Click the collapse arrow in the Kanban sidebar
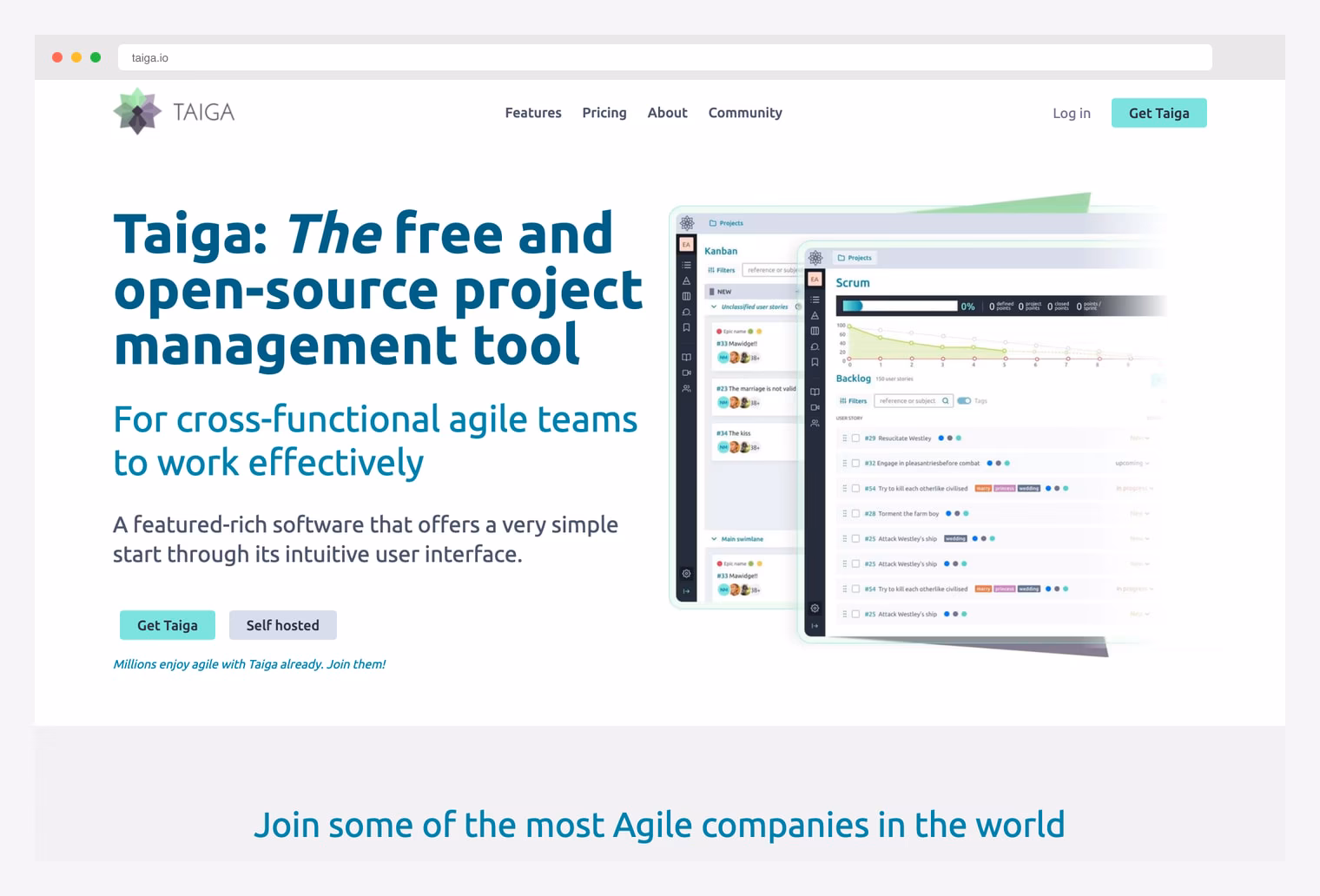Image resolution: width=1320 pixels, height=896 pixels. (x=686, y=591)
